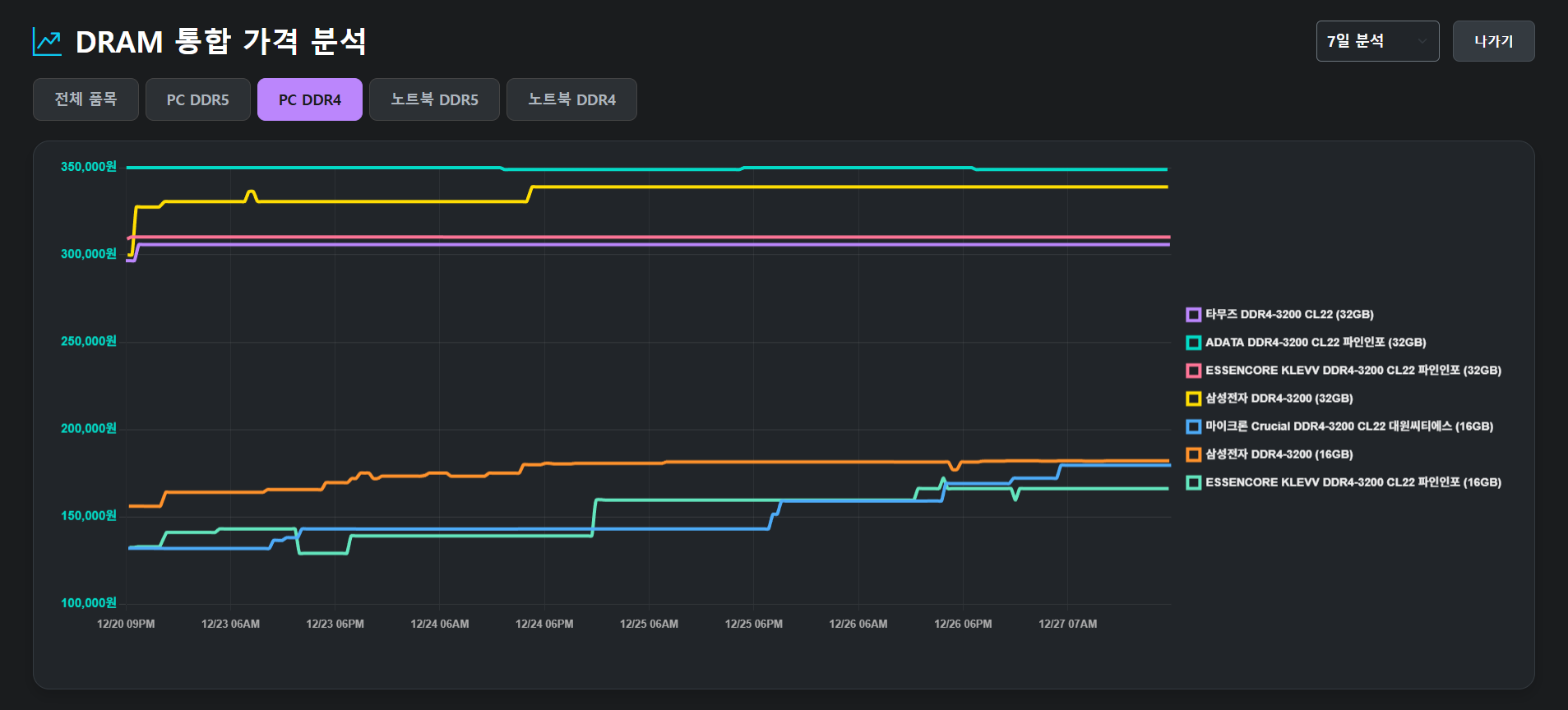Click the 250,000원 y-axis label
The width and height of the screenshot is (1568, 710).
89,341
